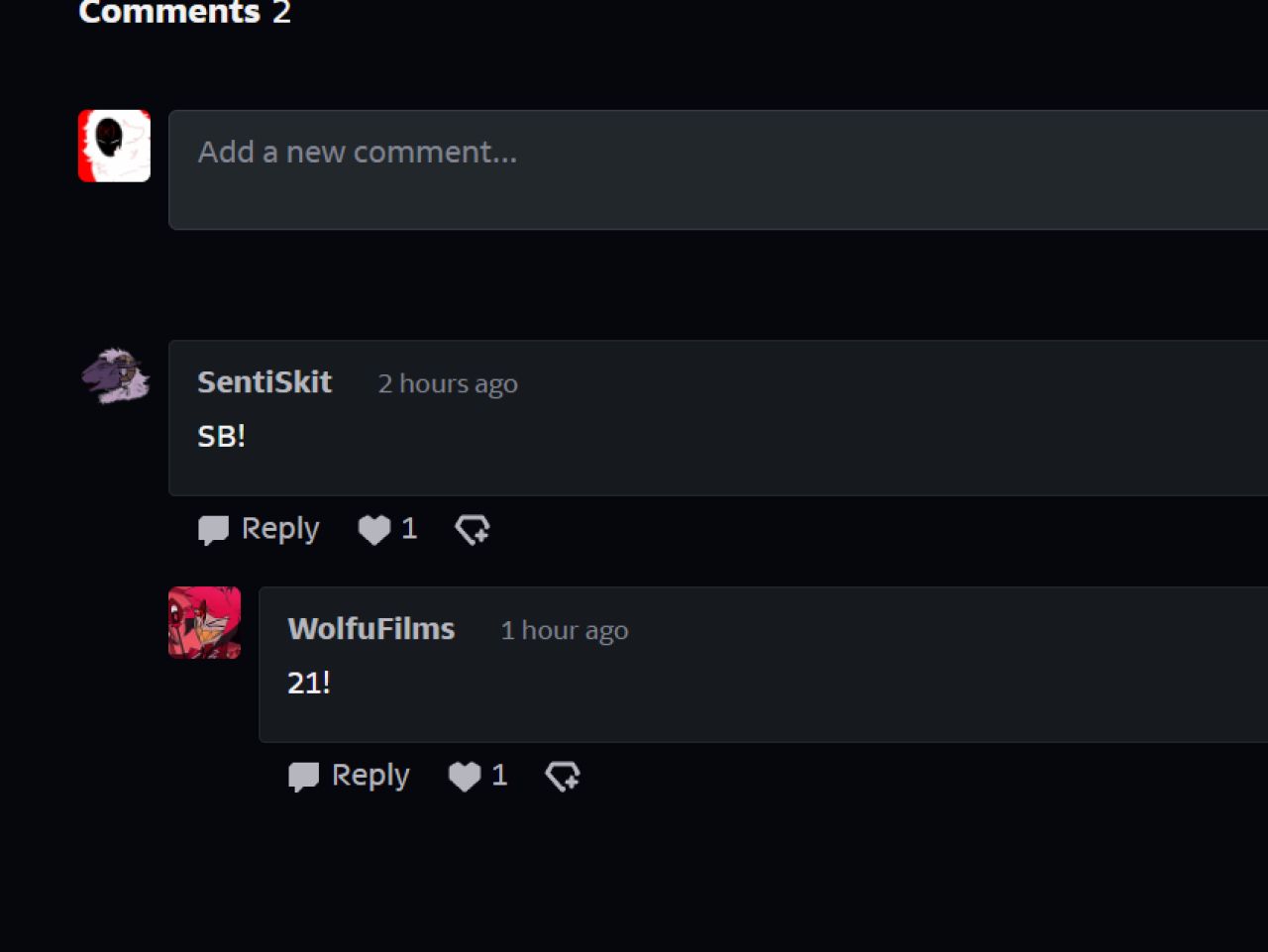The image size is (1268, 952).
Task: Give a badge to SentiSkit's comment
Action: (473, 530)
